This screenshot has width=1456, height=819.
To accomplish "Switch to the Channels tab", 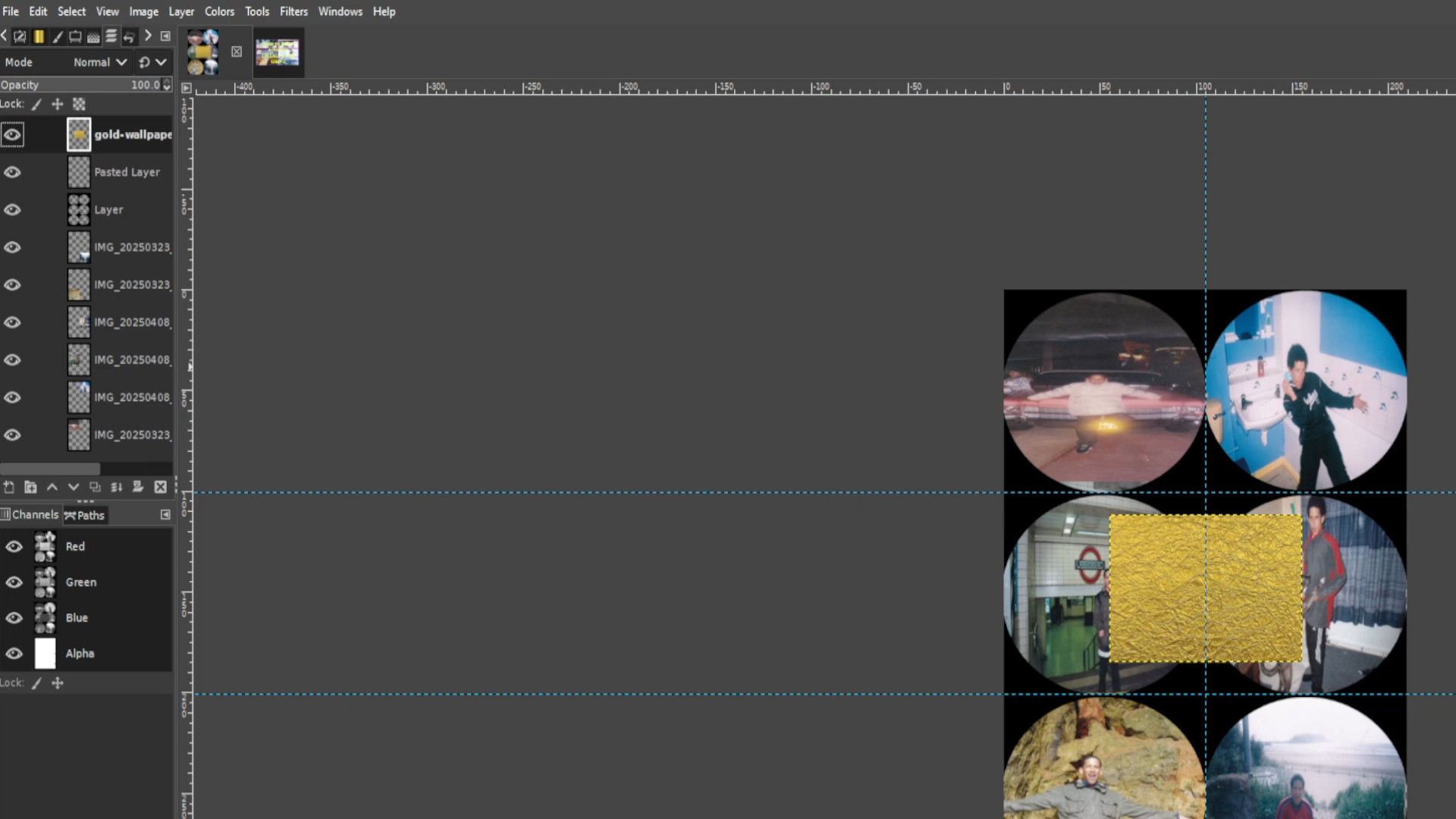I will coord(30,515).
